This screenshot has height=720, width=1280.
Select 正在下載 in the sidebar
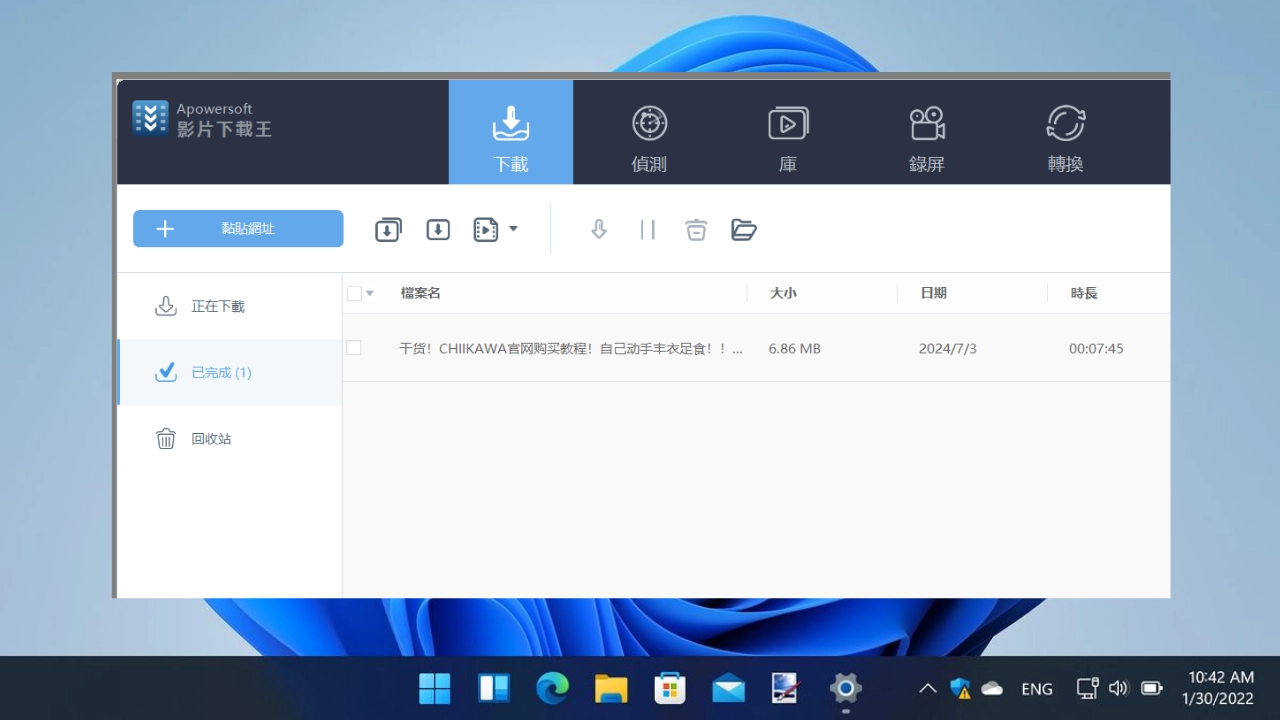(230, 306)
